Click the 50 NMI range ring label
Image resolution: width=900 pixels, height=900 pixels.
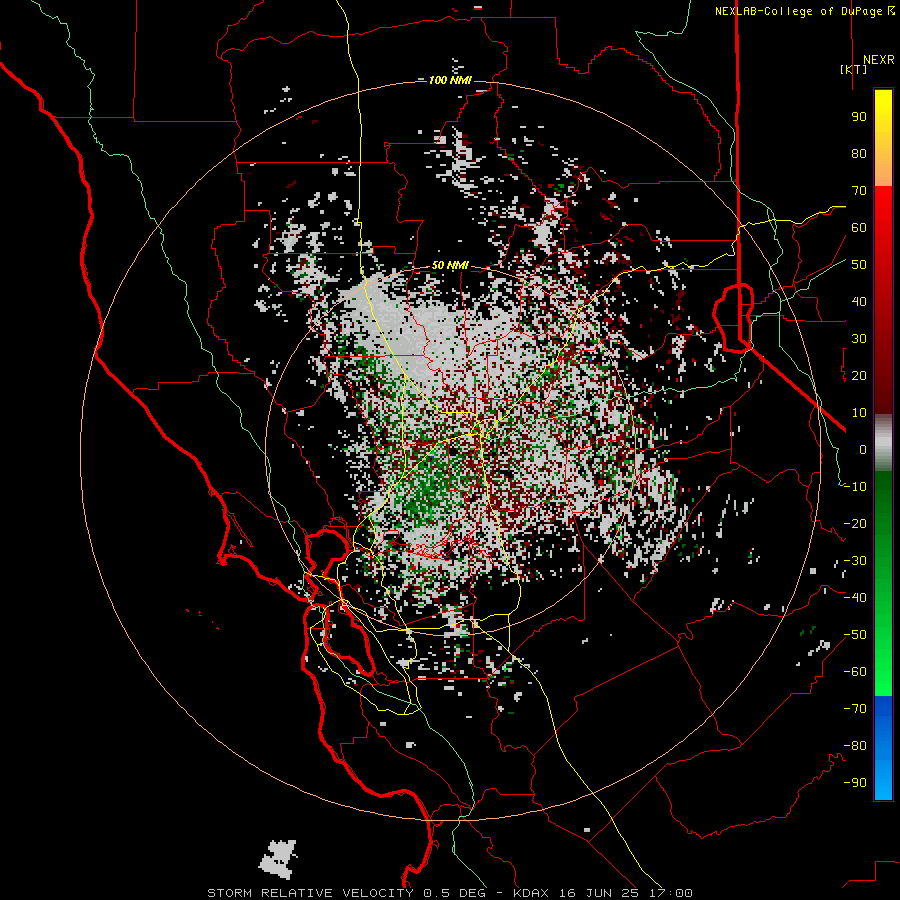(x=450, y=265)
